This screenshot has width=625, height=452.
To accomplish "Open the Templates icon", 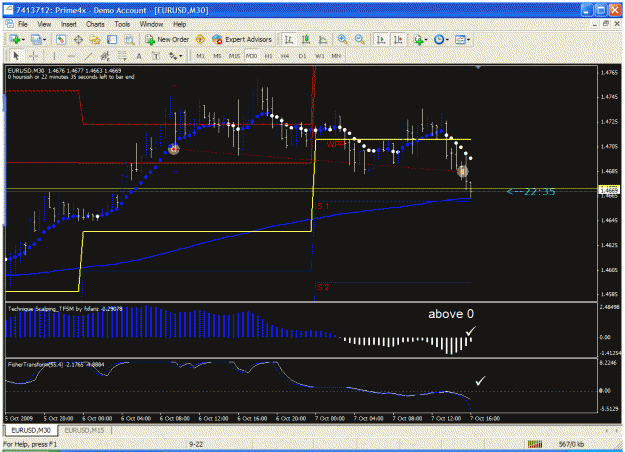I will (x=460, y=39).
